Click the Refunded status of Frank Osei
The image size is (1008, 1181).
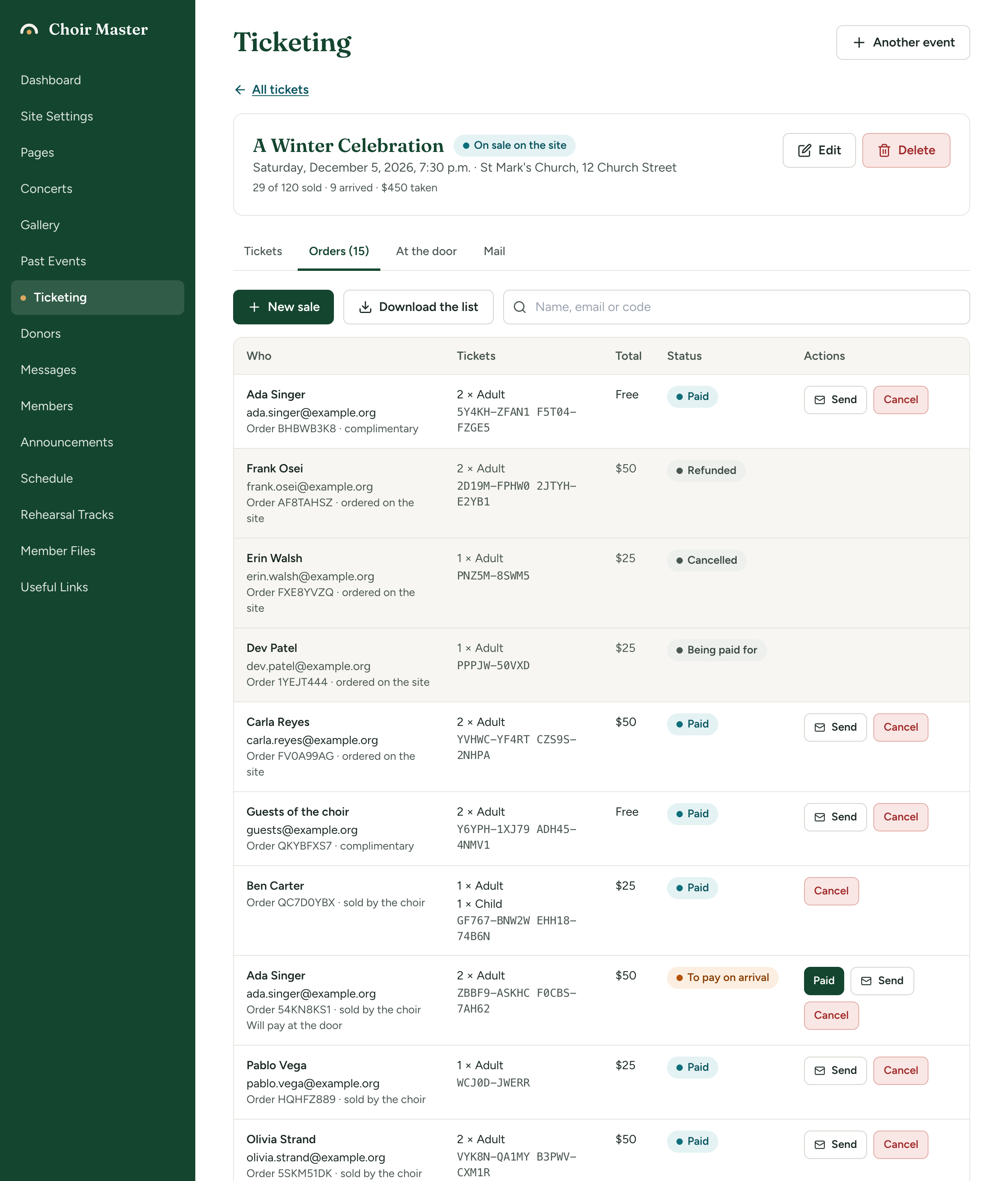pos(706,471)
